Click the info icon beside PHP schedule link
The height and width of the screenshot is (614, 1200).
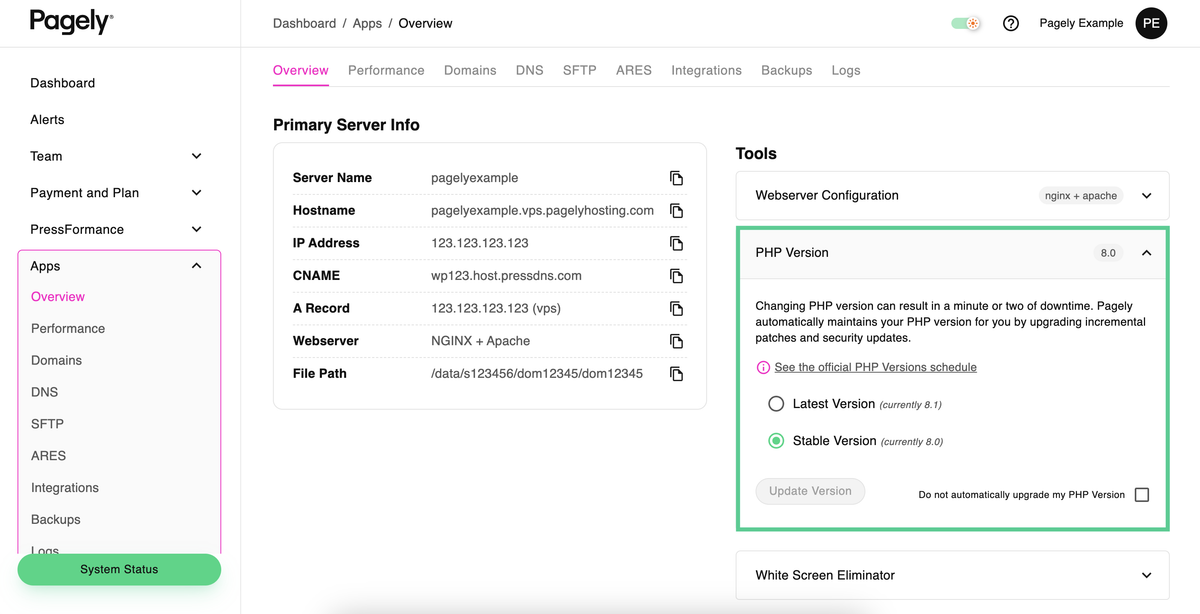[x=763, y=367]
